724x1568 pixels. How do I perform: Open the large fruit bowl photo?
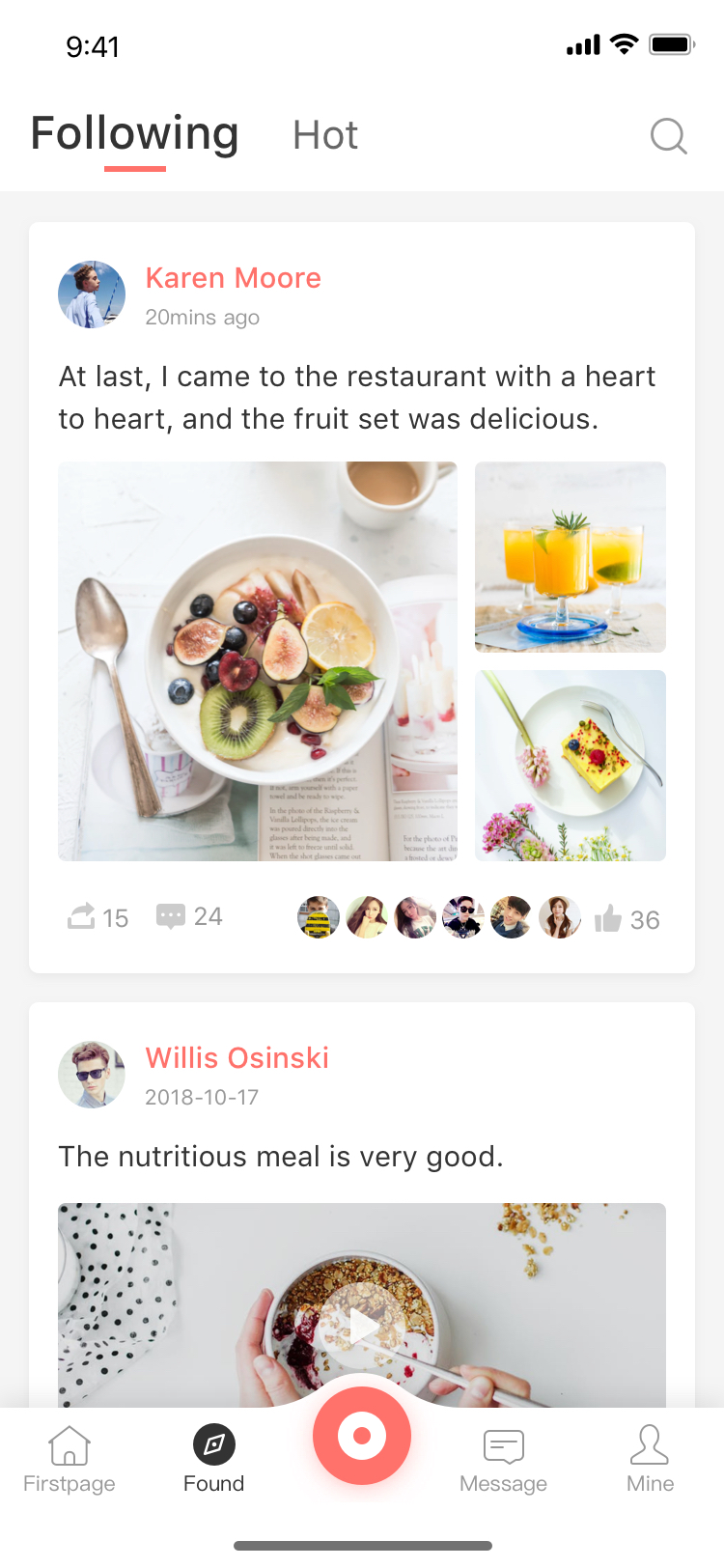click(x=258, y=661)
